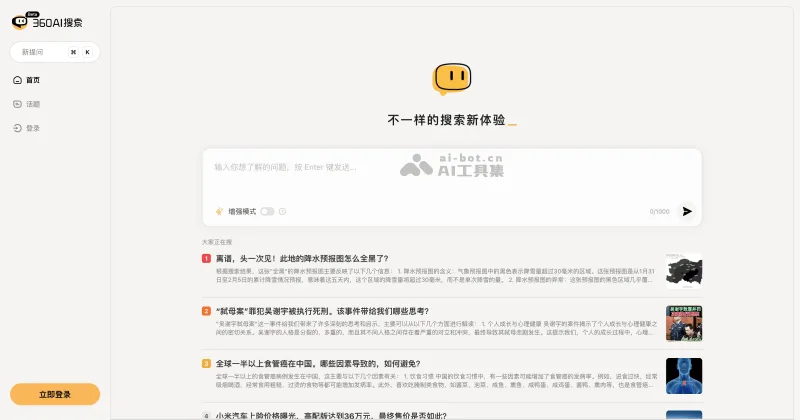Click the home icon beside 首页

17,80
